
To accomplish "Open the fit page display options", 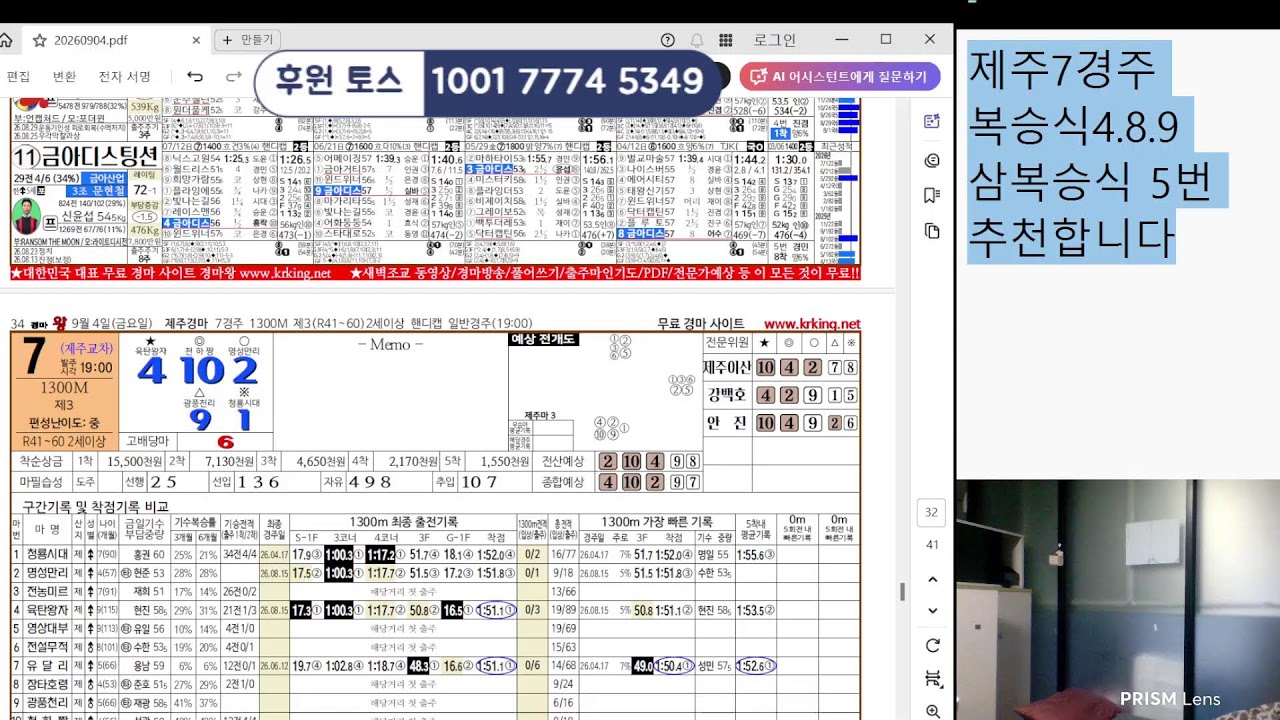I will pyautogui.click(x=932, y=678).
